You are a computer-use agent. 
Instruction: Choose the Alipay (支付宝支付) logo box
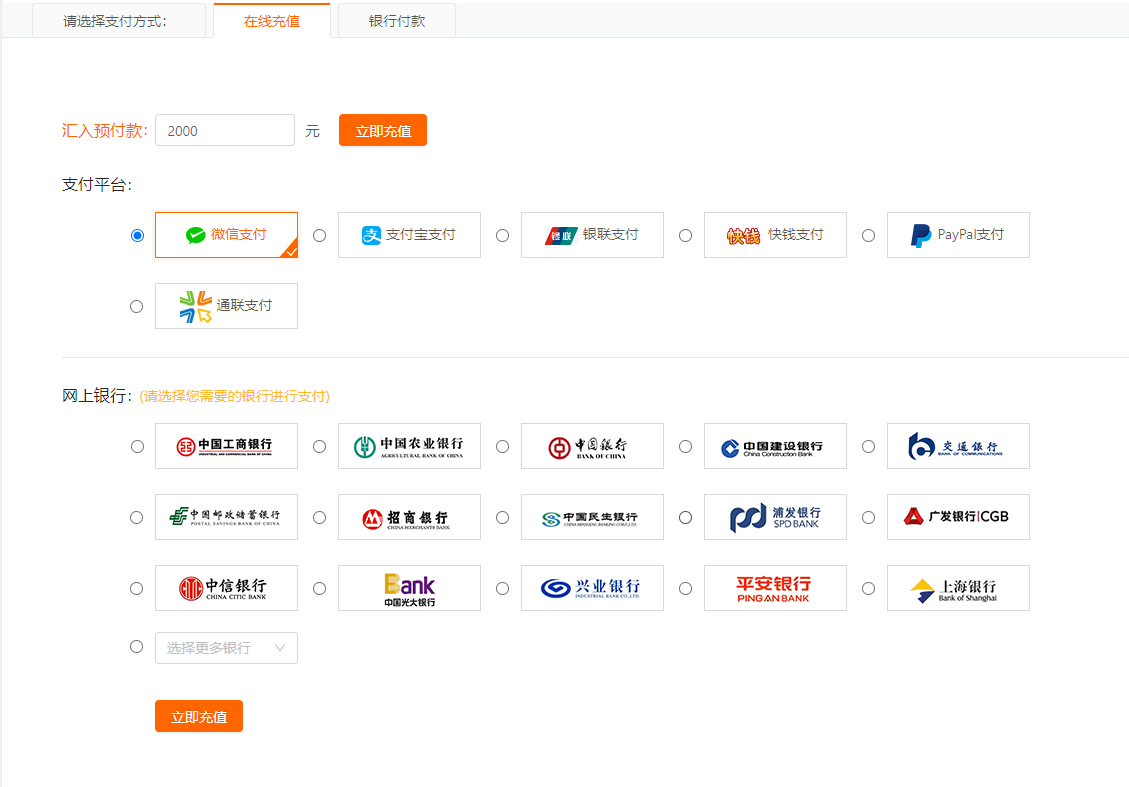409,235
